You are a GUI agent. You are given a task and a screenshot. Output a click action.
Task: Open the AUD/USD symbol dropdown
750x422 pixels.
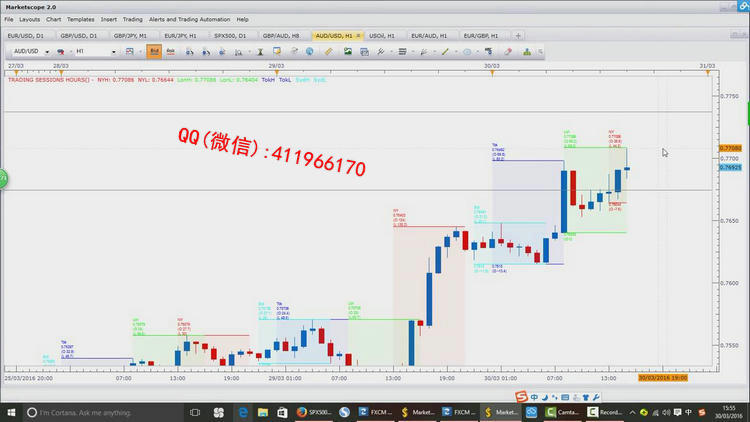click(x=47, y=52)
